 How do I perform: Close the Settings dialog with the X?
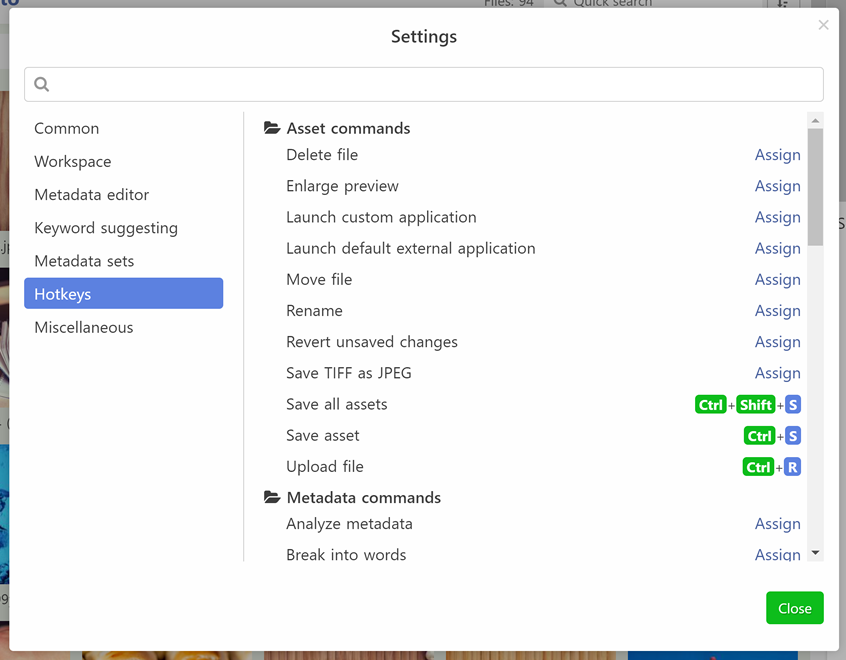[x=823, y=25]
